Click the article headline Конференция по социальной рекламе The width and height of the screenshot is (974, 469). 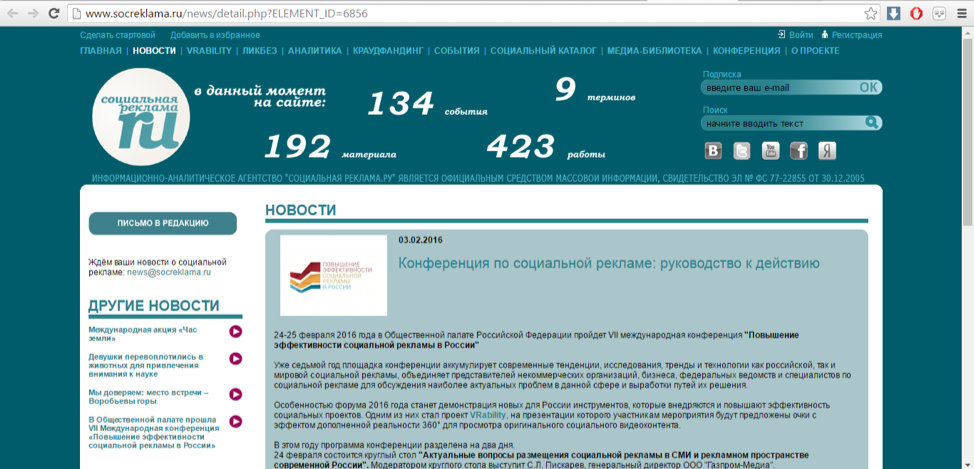pos(609,263)
